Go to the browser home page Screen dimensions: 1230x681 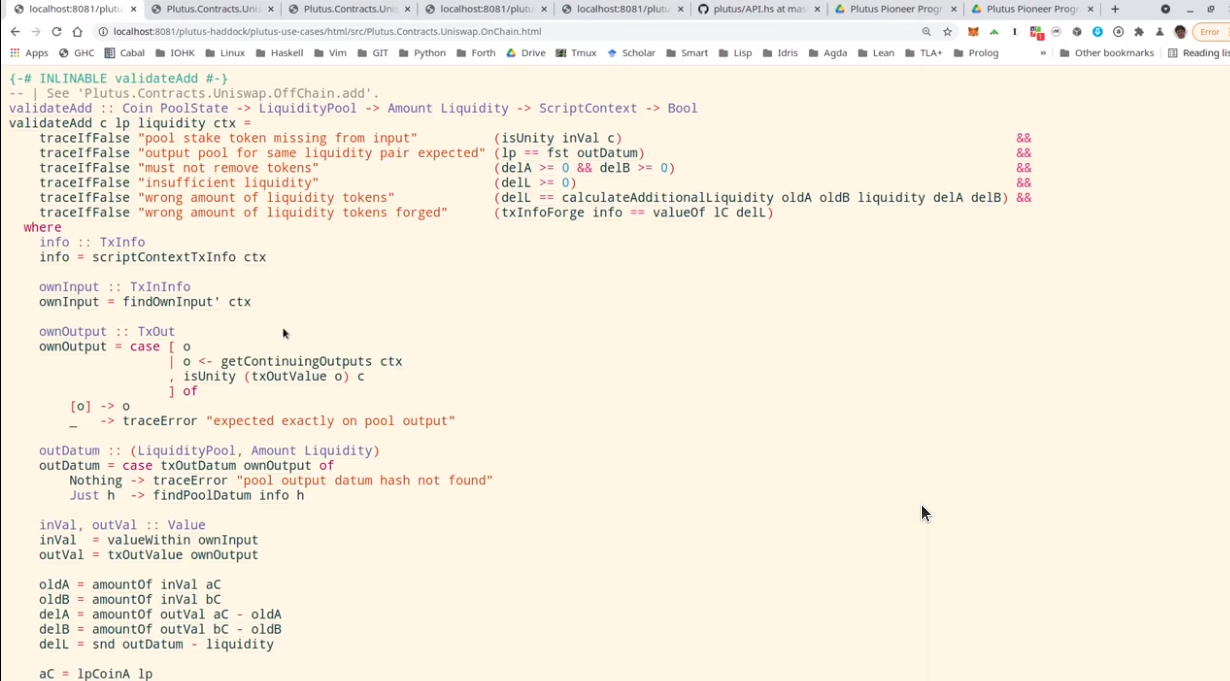(77, 32)
